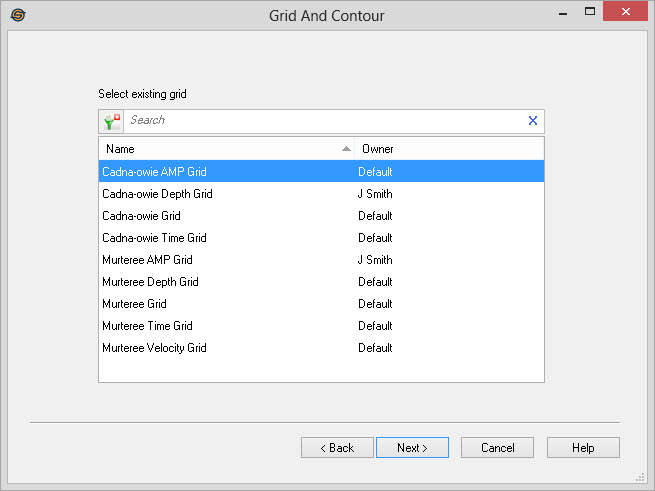Clear the search with the blue X
Image resolution: width=655 pixels, height=491 pixels.
click(532, 121)
